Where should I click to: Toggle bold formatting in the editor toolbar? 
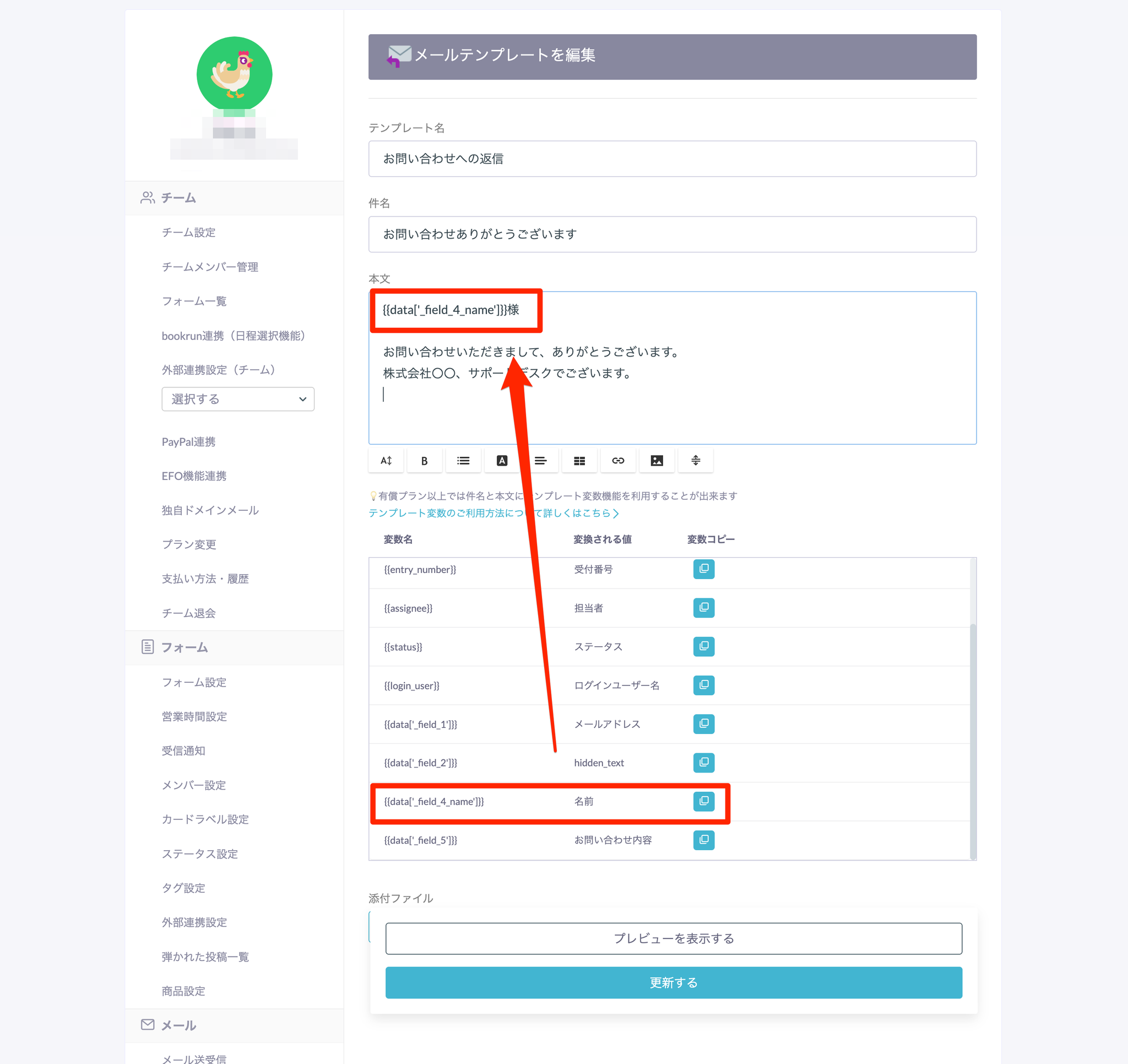(x=425, y=461)
